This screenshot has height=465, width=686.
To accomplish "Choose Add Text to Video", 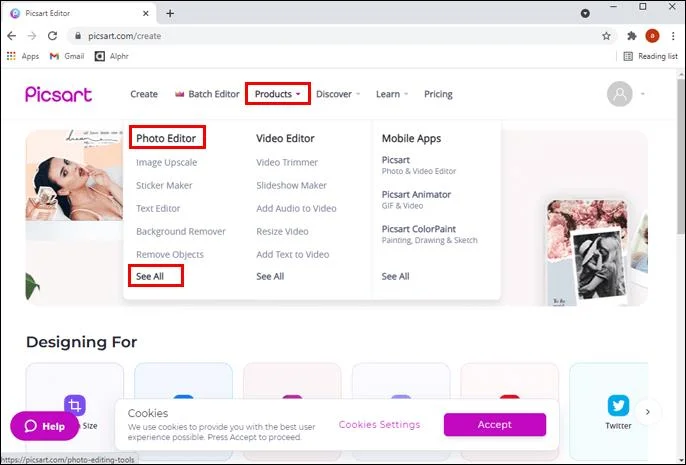I will [293, 255].
